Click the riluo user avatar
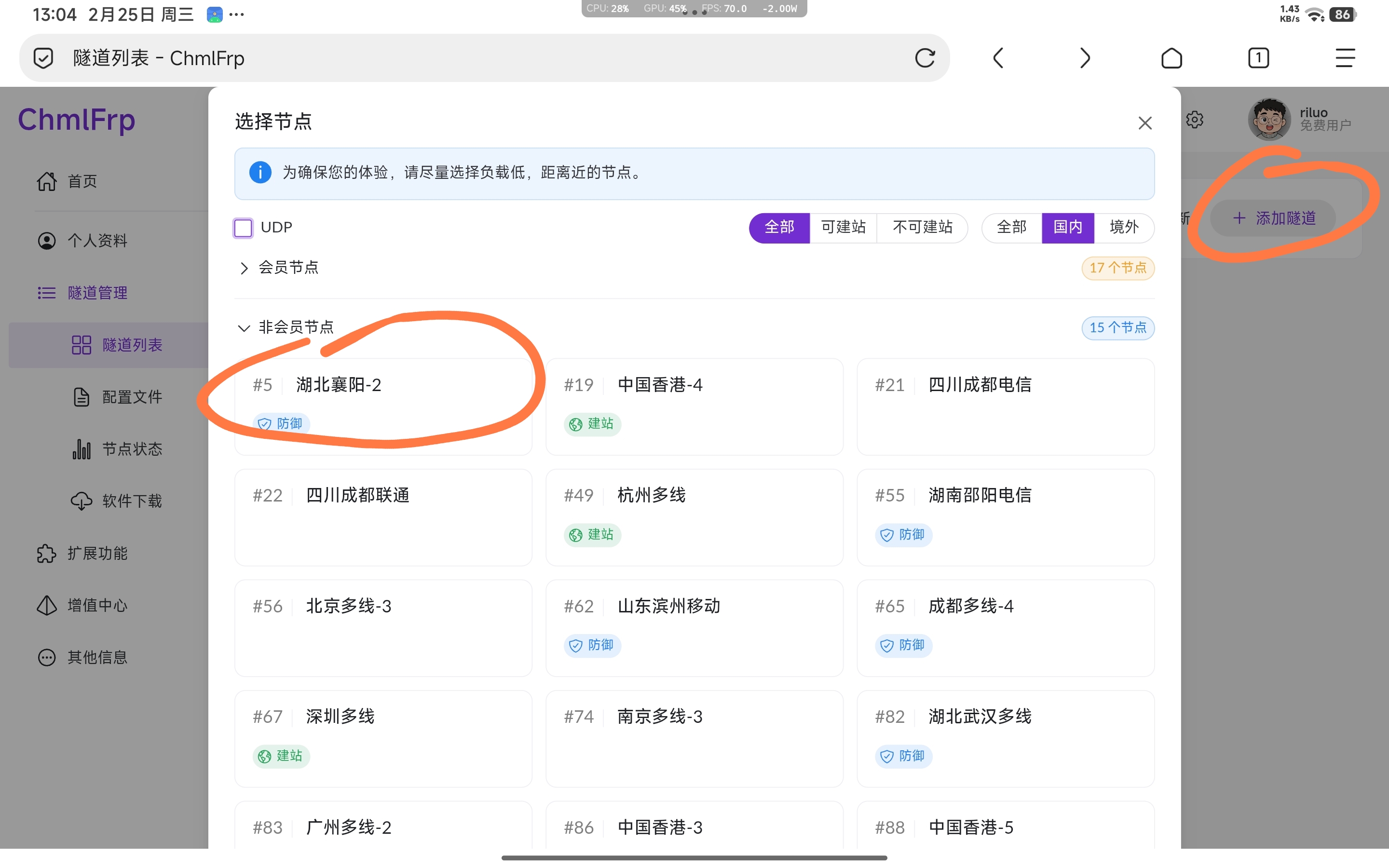 tap(1268, 120)
